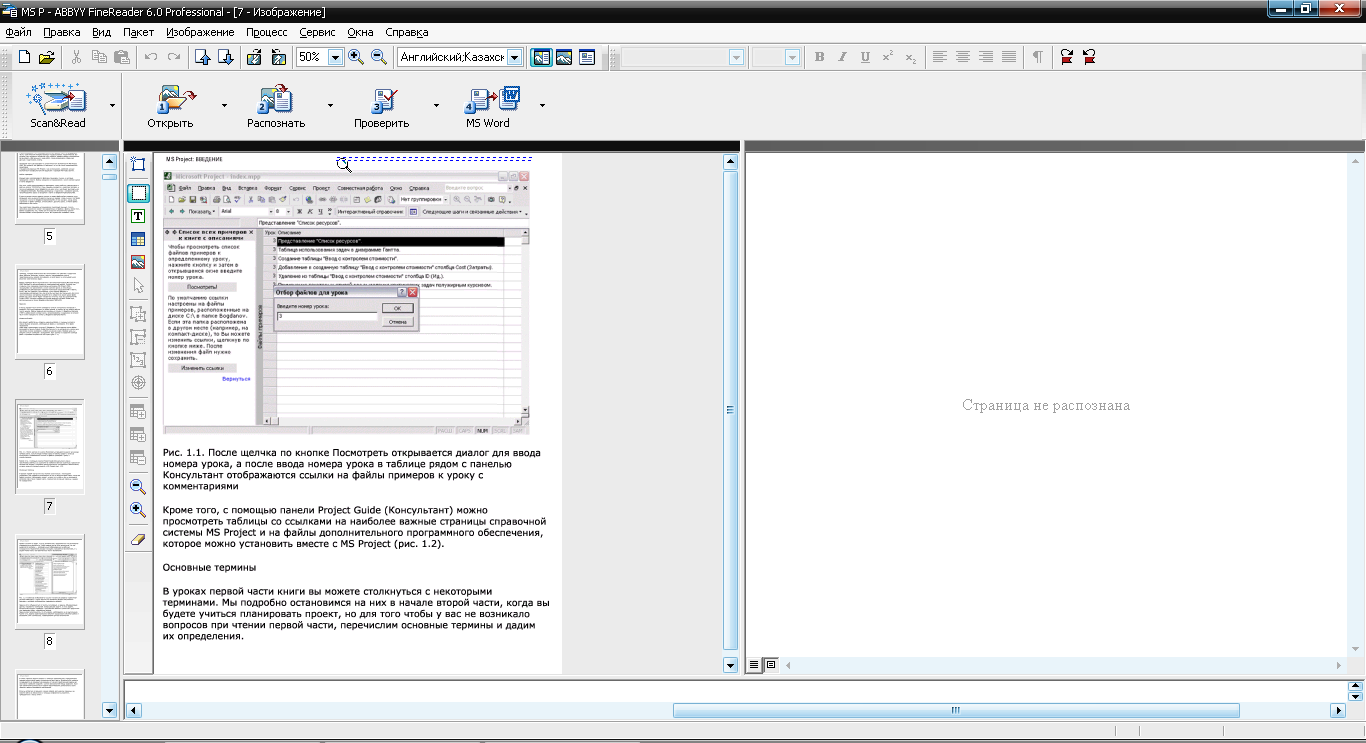
Task: Click the magnifier zoom-in icon beside 50%
Action: (x=356, y=57)
